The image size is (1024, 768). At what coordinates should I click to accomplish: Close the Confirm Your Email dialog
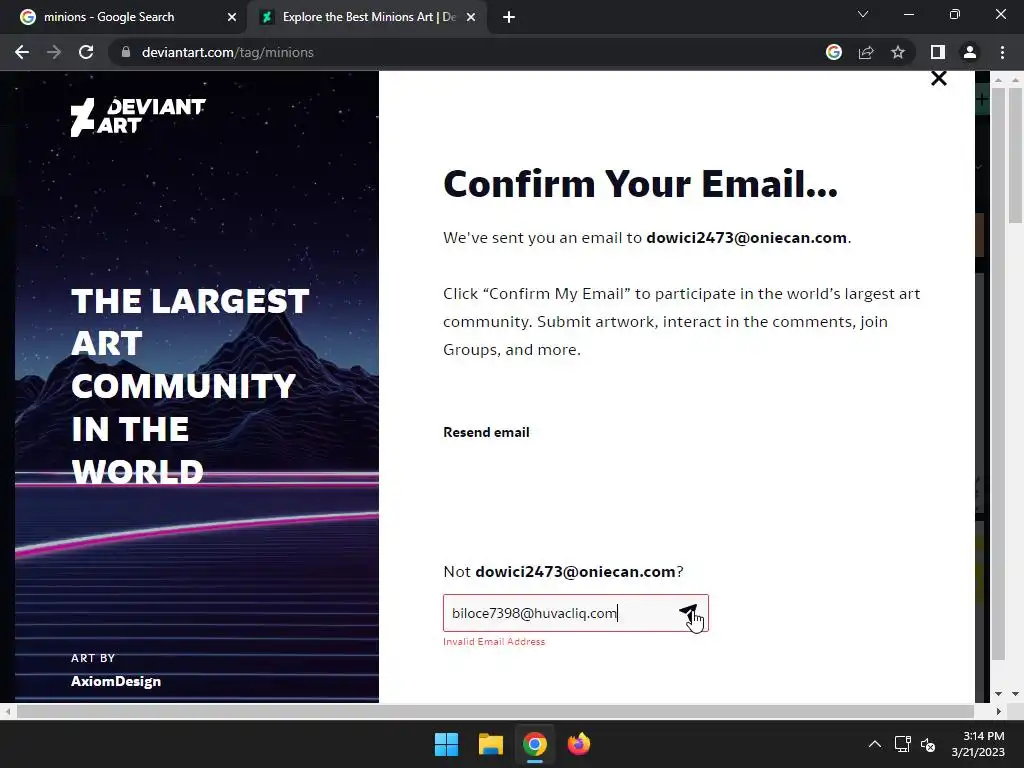click(x=938, y=78)
